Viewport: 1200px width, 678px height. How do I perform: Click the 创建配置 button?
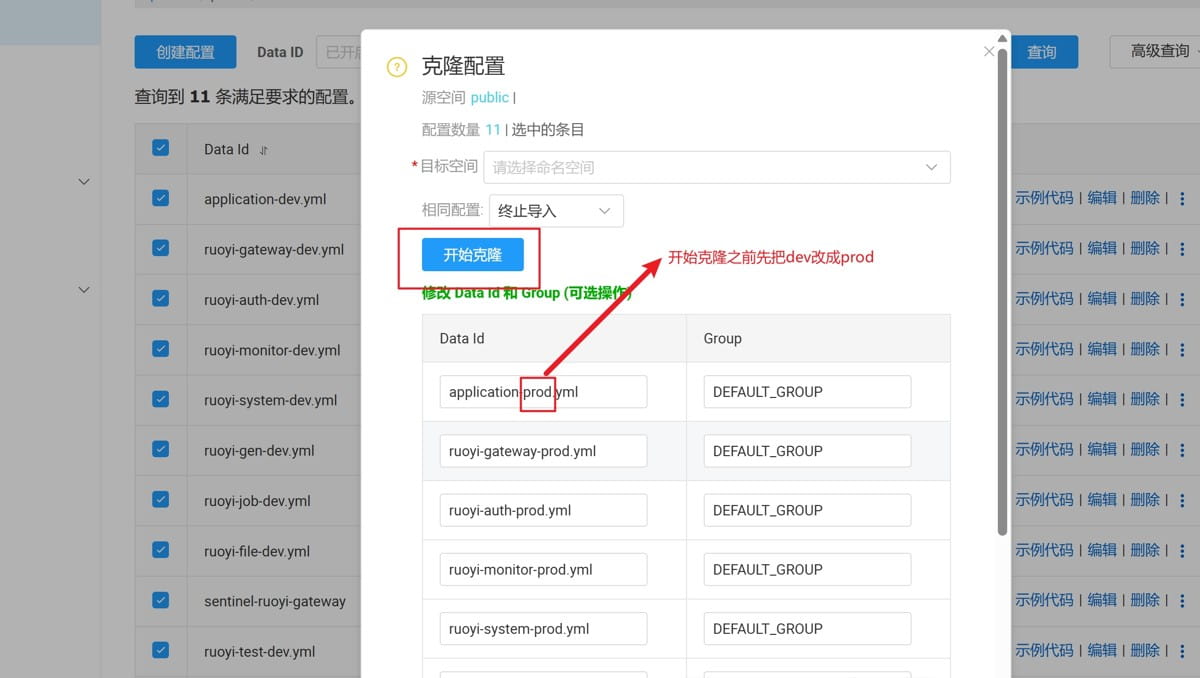[x=185, y=52]
